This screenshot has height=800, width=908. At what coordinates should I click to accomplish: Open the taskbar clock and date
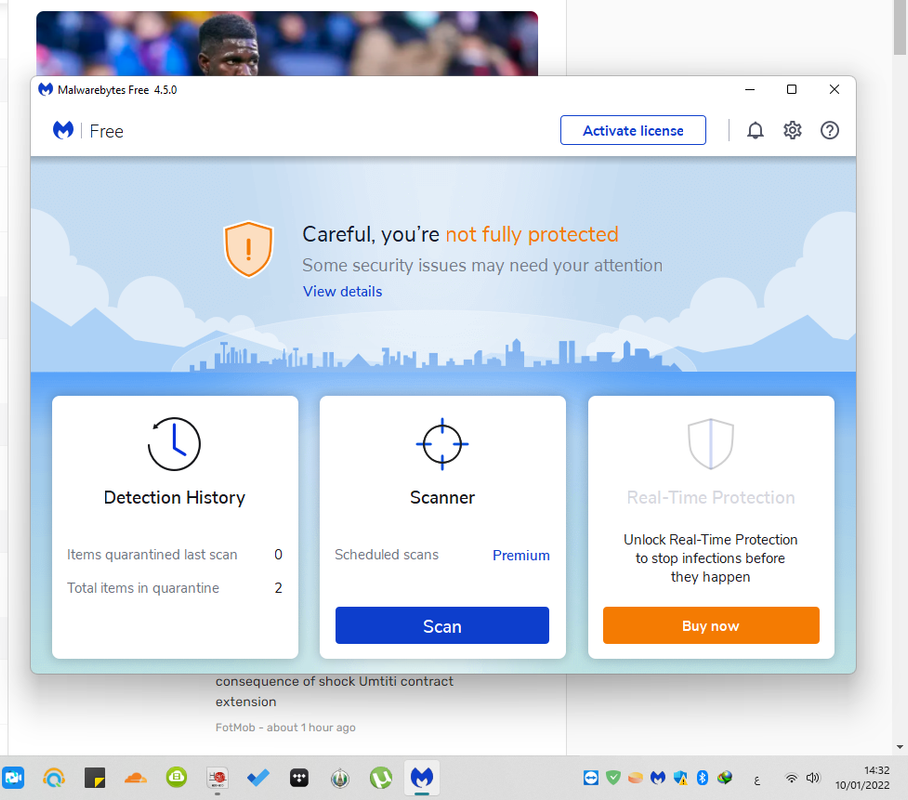point(862,777)
